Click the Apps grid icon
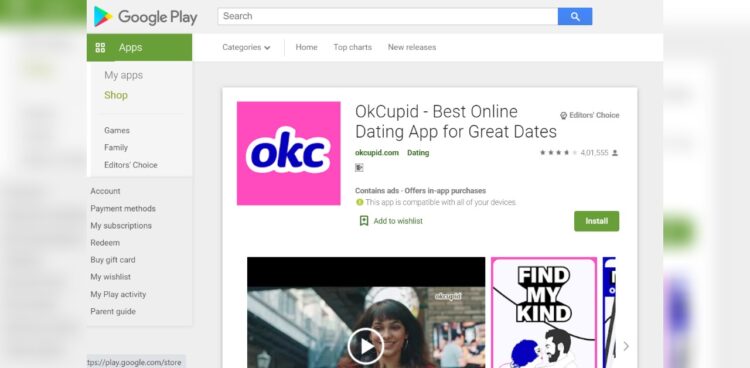The height and width of the screenshot is (368, 750). click(100, 47)
